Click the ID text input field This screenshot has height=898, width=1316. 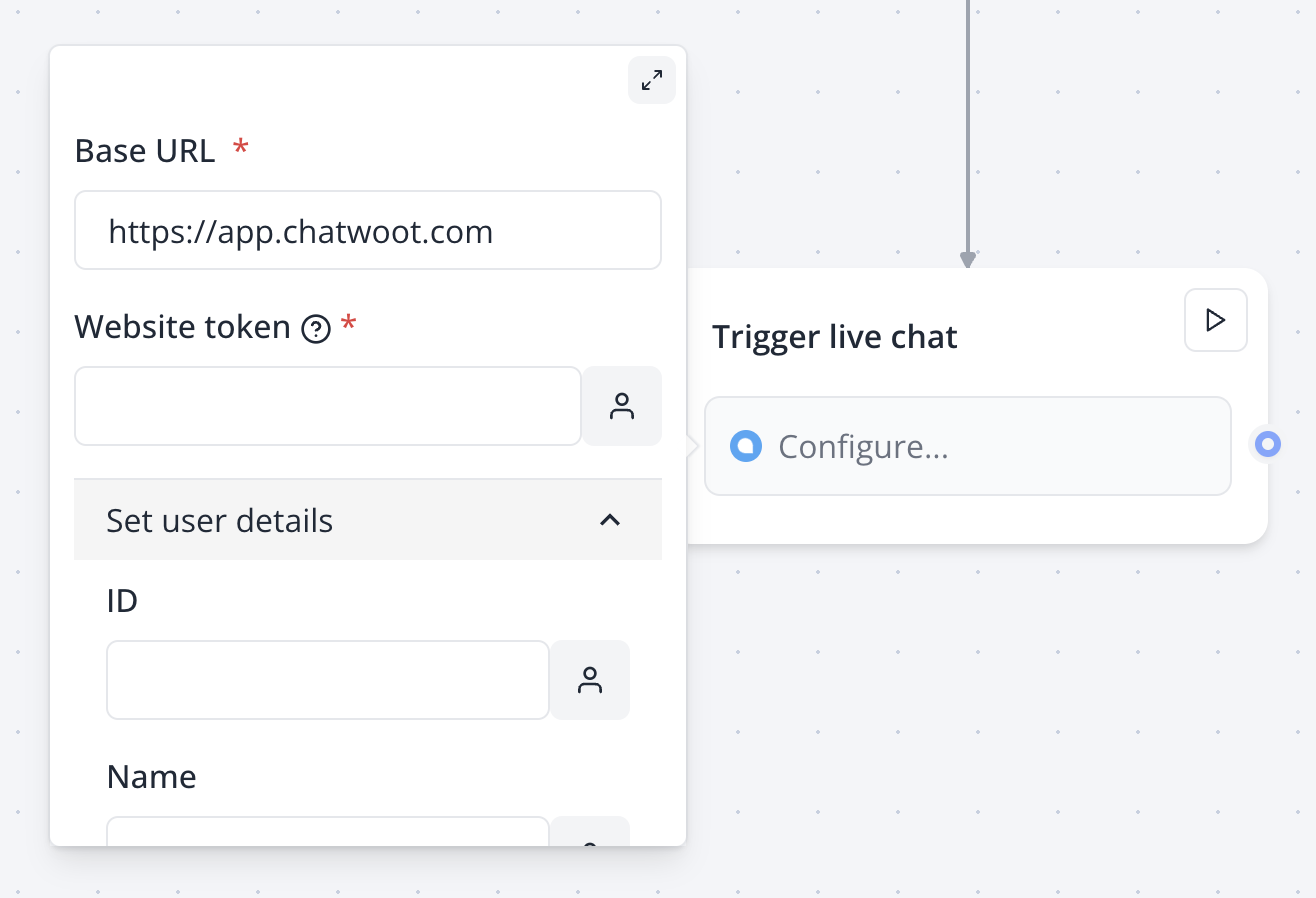click(328, 680)
